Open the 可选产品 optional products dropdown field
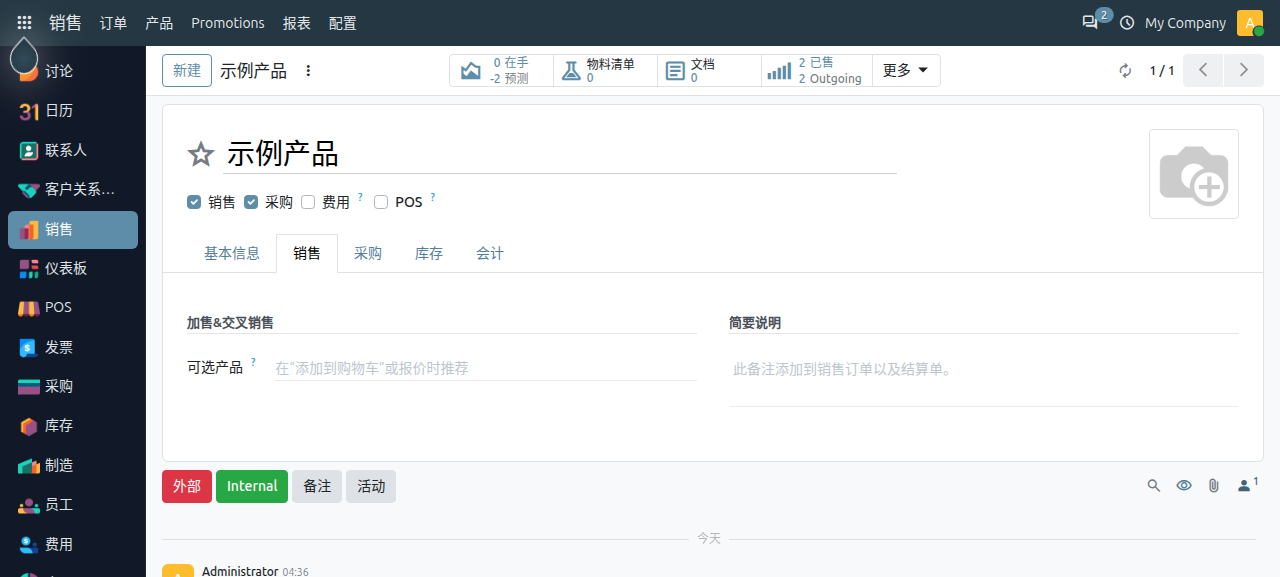 [485, 368]
